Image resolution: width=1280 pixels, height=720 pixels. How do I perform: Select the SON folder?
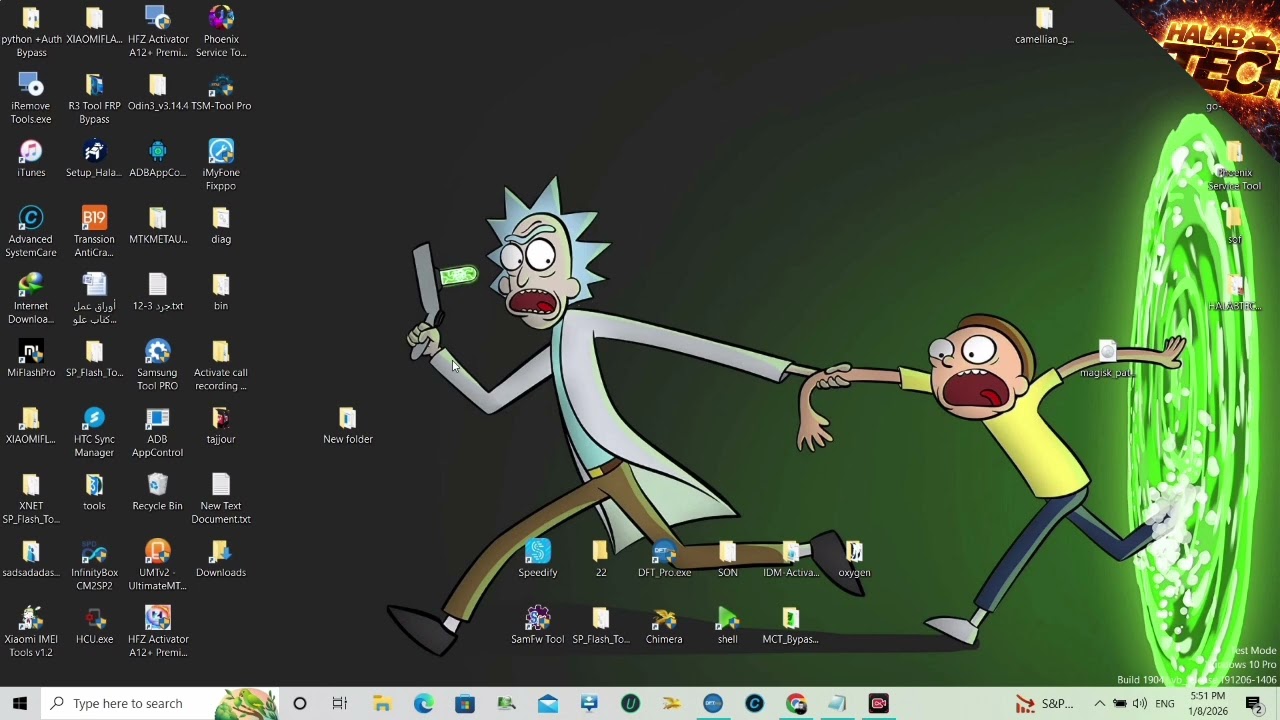pyautogui.click(x=727, y=559)
